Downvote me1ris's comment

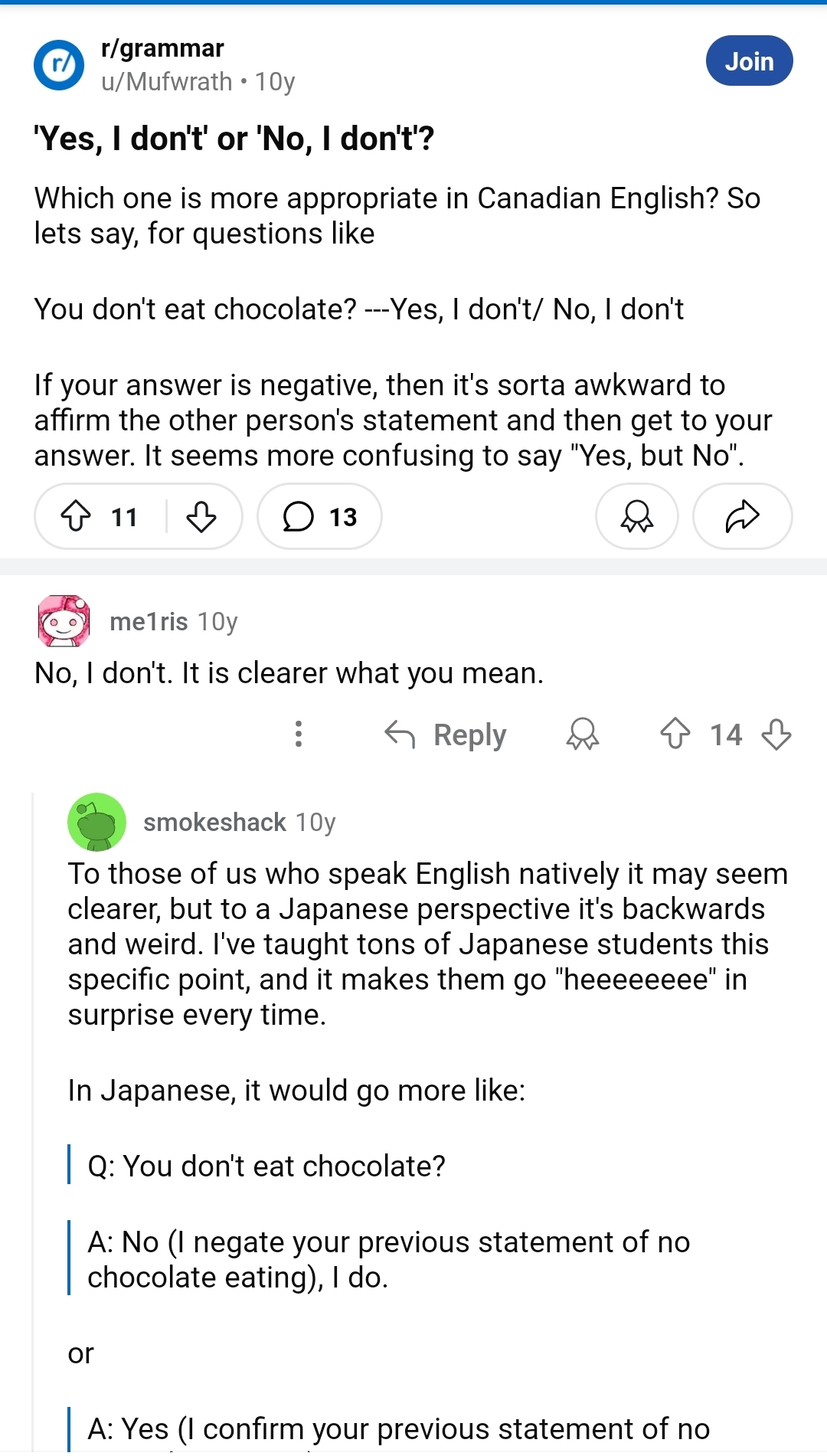[776, 734]
